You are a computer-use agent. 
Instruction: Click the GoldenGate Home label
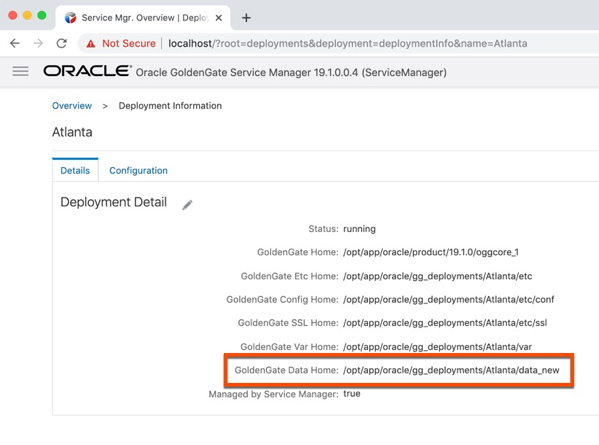click(x=298, y=252)
